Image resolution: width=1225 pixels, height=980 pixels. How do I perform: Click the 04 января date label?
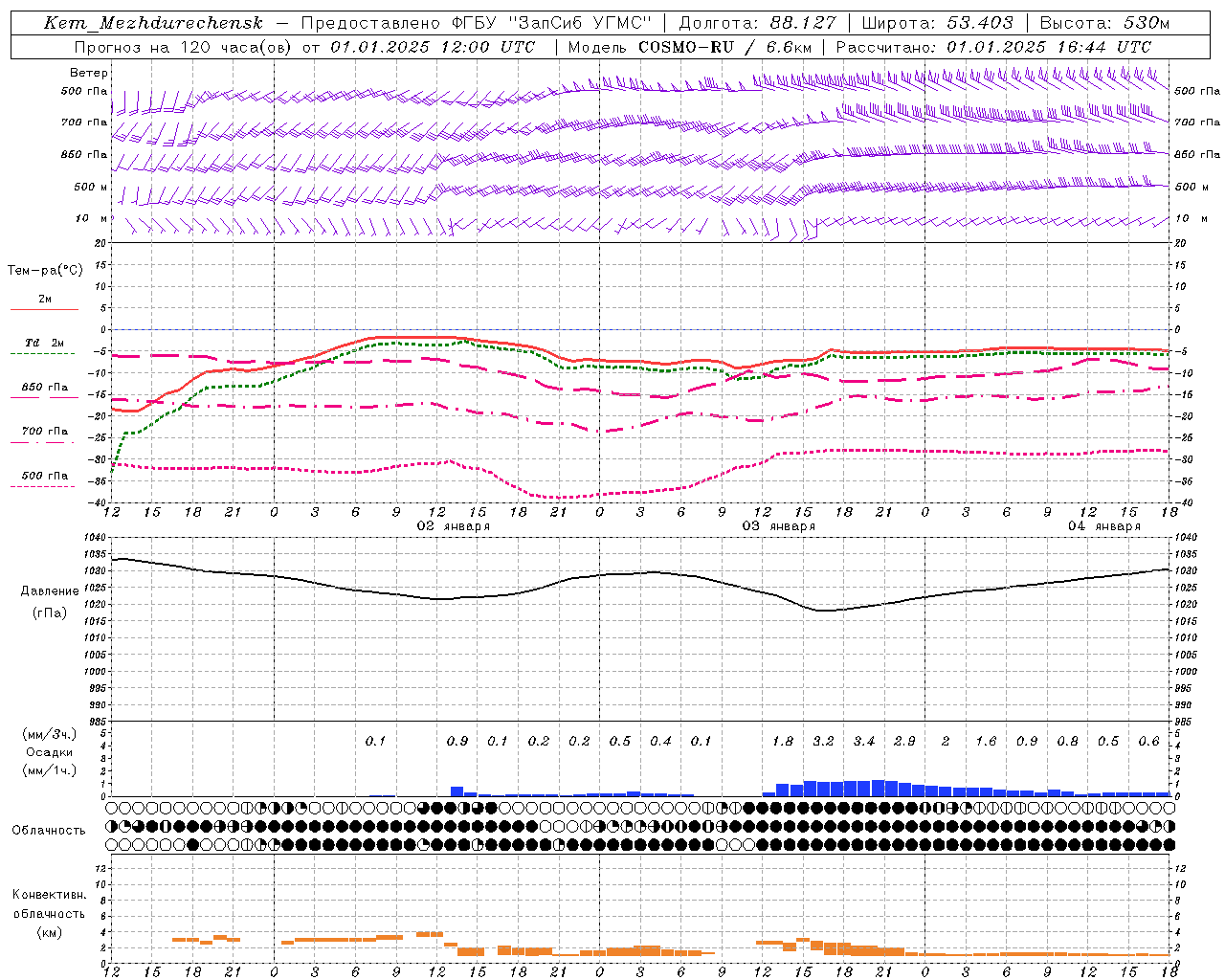[x=1103, y=526]
